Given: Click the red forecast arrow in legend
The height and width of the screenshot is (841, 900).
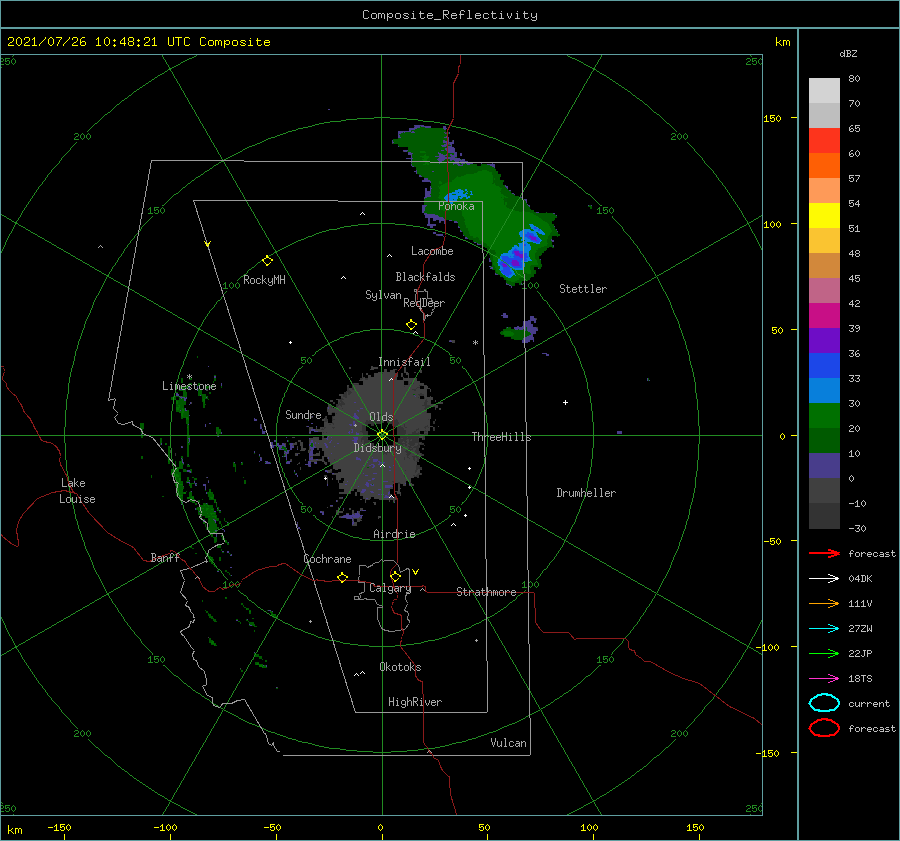Looking at the screenshot, I should coord(824,553).
